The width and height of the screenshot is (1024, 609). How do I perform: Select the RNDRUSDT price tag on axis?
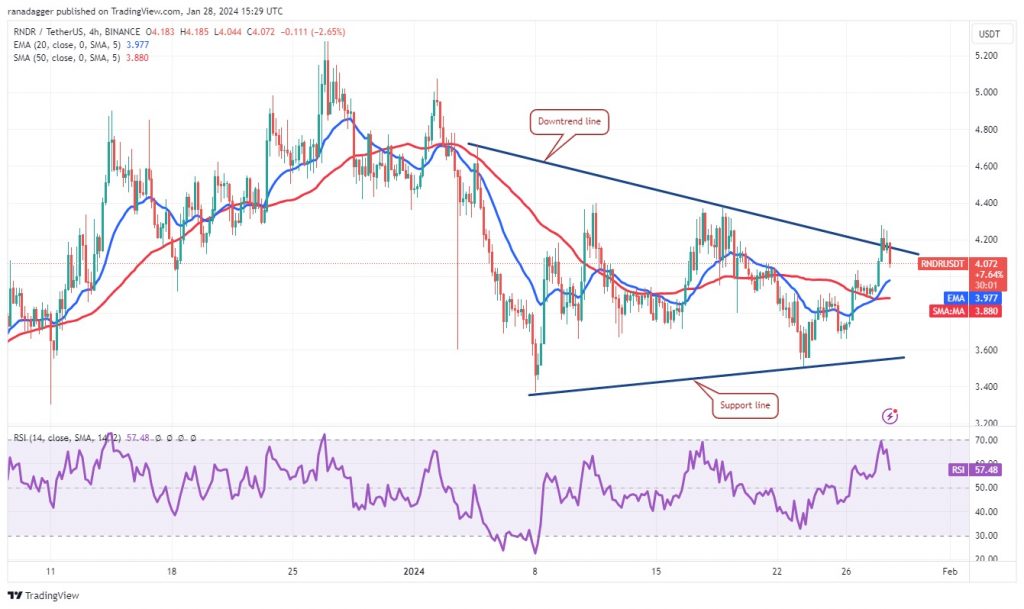pyautogui.click(x=942, y=264)
